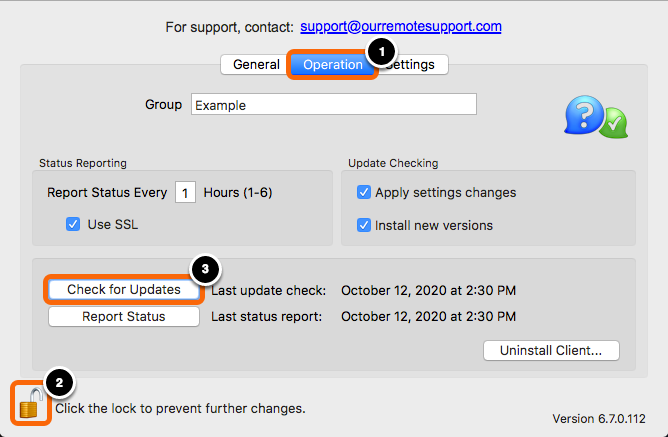Viewport: 668px width, 437px height.
Task: Open the support@ourremotesupport.com email link
Action: (x=400, y=26)
